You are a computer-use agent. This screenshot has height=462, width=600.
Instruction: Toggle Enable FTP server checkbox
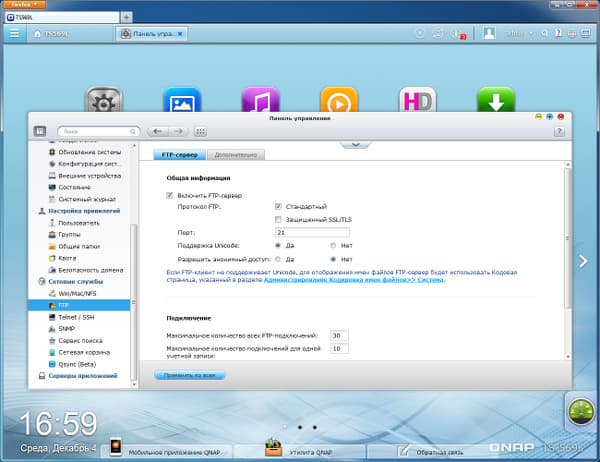coord(170,196)
